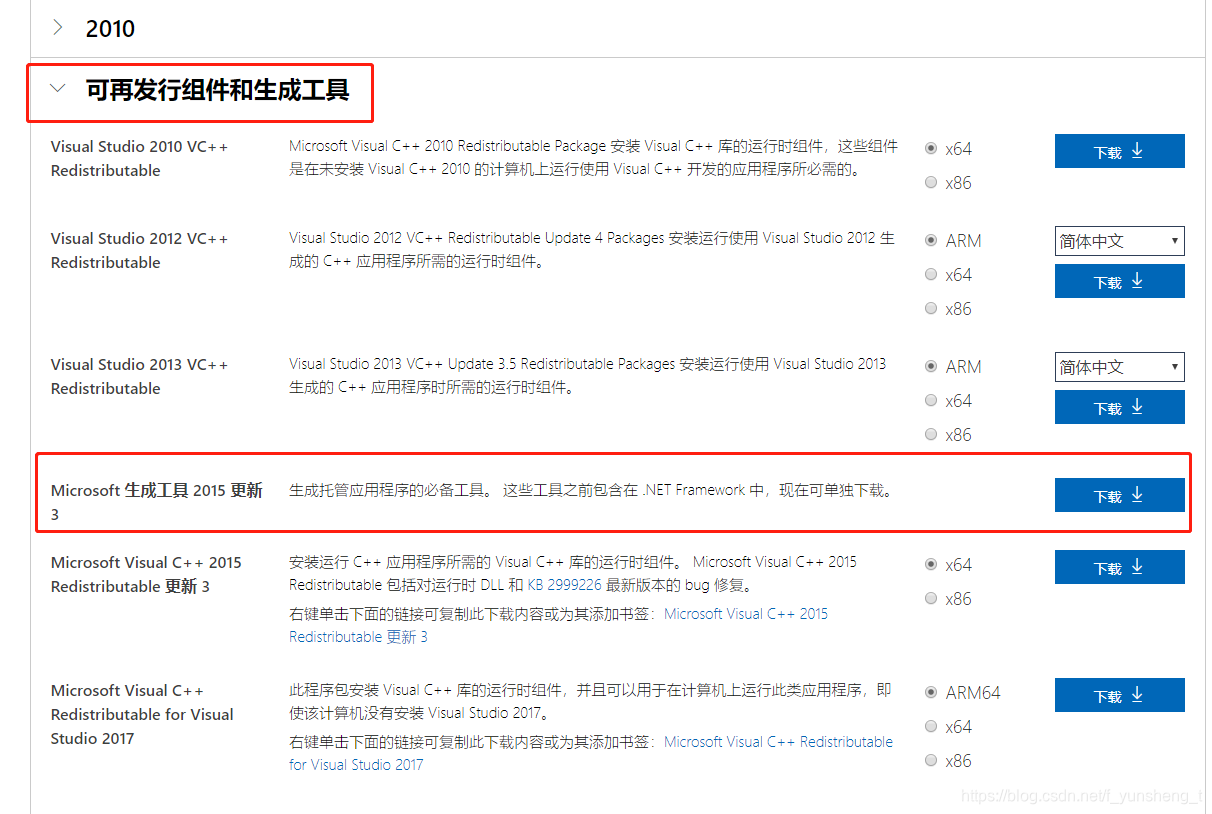Viewport: 1212px width, 814px height.
Task: Click Microsoft Visual C++ 2015 Redistributable 更新 3 title
Action: point(146,574)
